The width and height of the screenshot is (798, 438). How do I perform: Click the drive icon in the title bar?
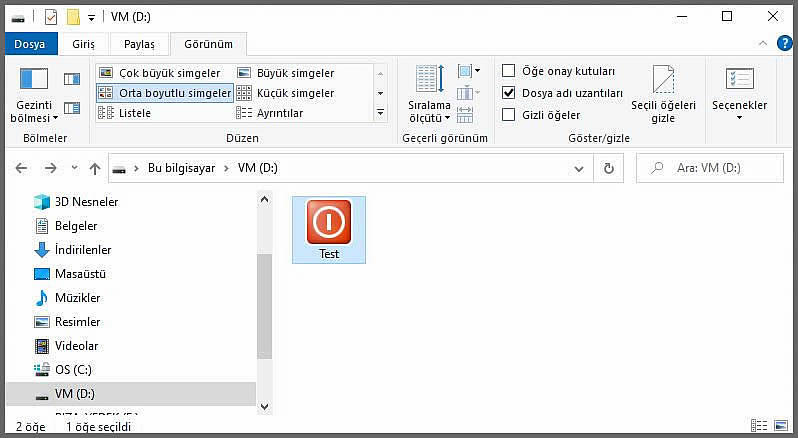tap(18, 19)
